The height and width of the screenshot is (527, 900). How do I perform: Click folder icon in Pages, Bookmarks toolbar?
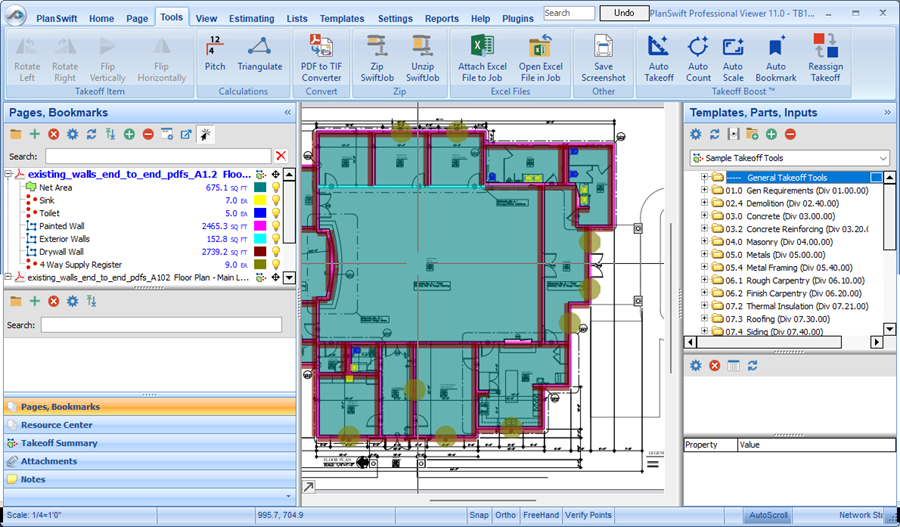[15, 134]
